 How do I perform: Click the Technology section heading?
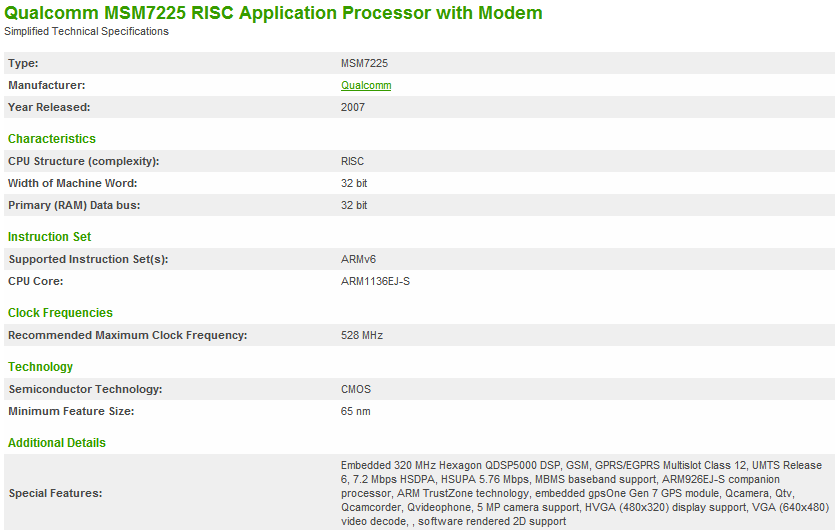point(41,367)
